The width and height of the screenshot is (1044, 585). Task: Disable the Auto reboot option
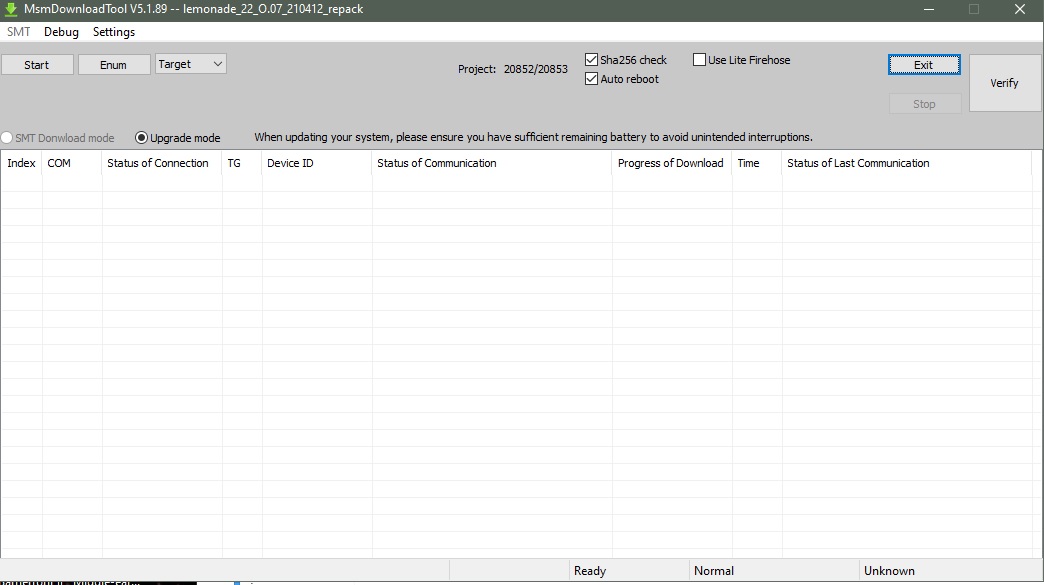[592, 79]
